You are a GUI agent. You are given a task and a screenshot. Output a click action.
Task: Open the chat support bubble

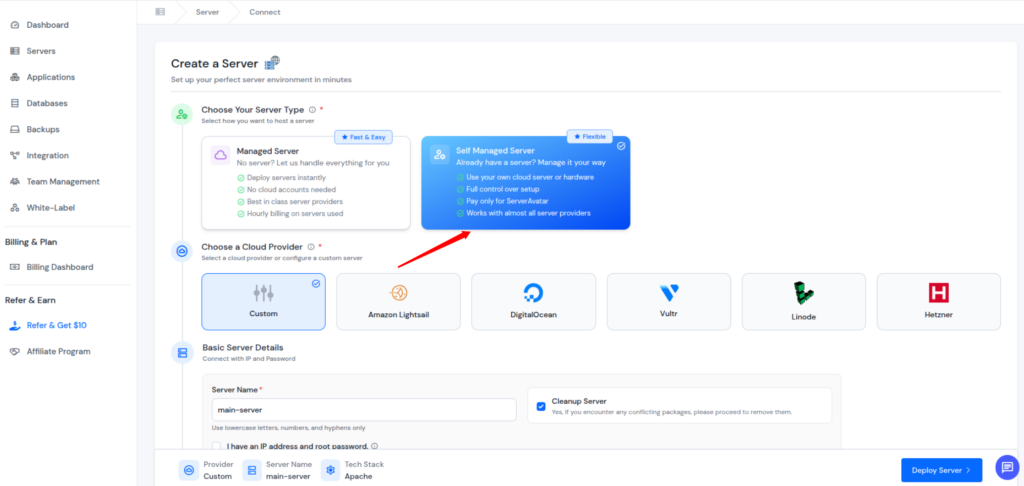coord(1007,467)
